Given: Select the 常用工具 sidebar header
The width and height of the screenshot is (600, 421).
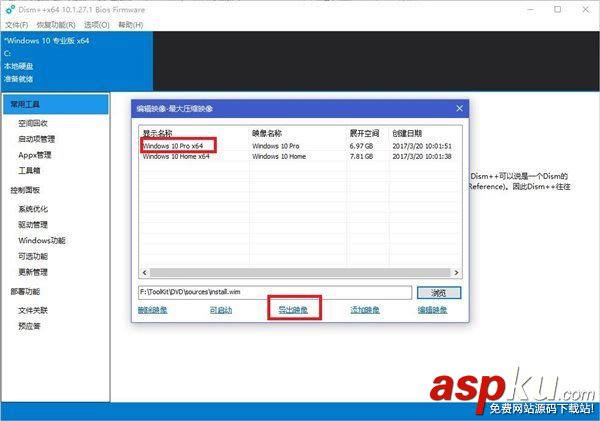Looking at the screenshot, I should pos(55,104).
